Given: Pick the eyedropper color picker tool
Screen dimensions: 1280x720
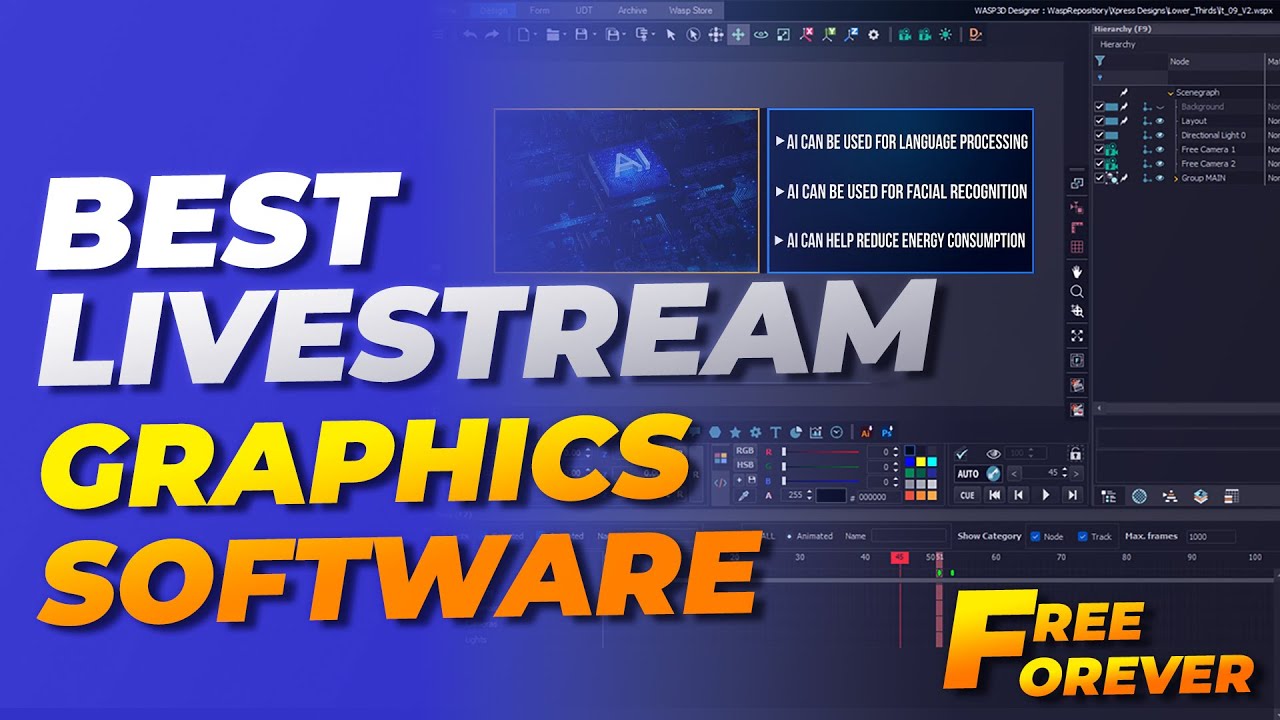Looking at the screenshot, I should coord(740,495).
